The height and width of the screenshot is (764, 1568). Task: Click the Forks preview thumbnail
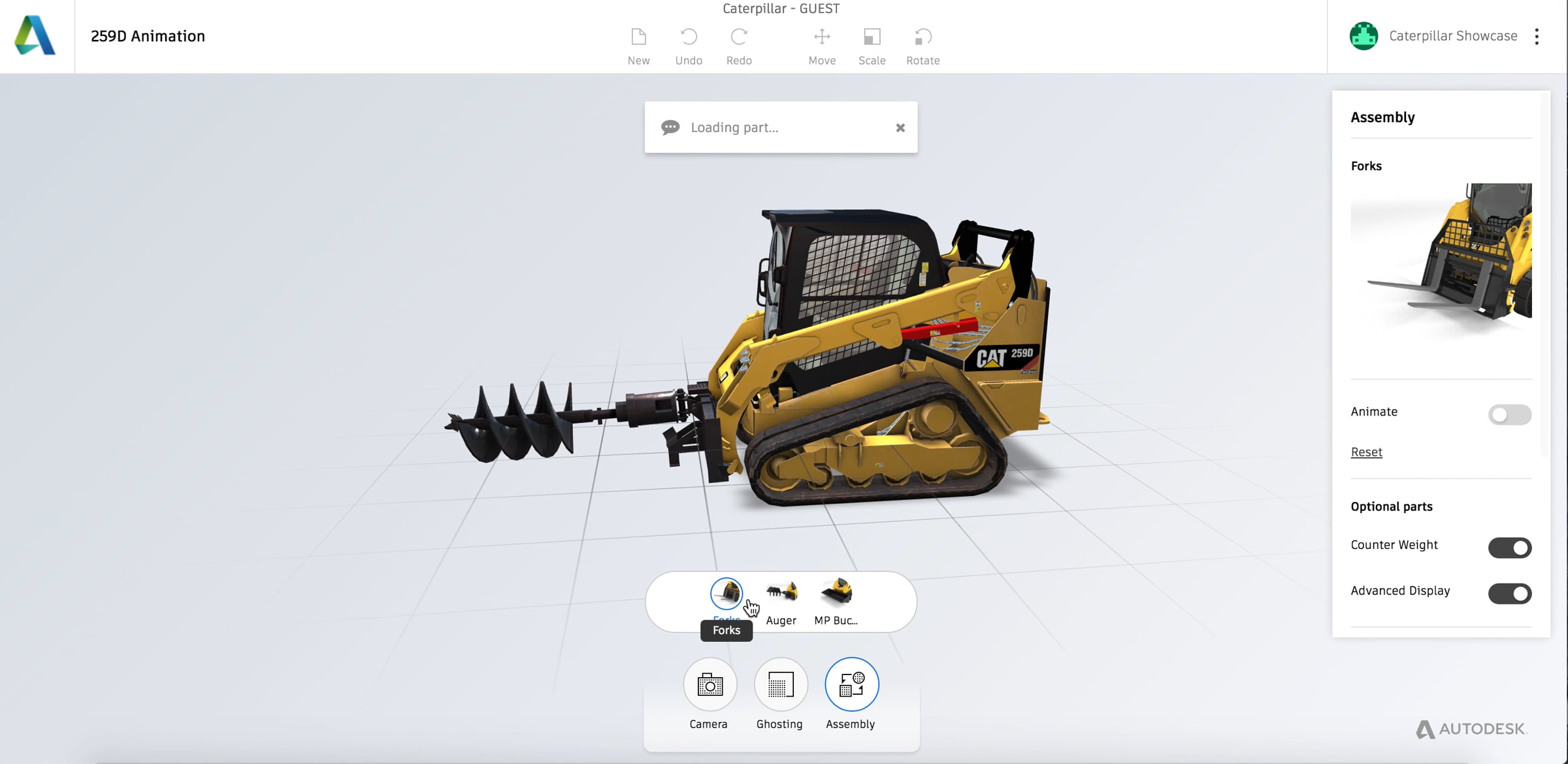click(1441, 261)
